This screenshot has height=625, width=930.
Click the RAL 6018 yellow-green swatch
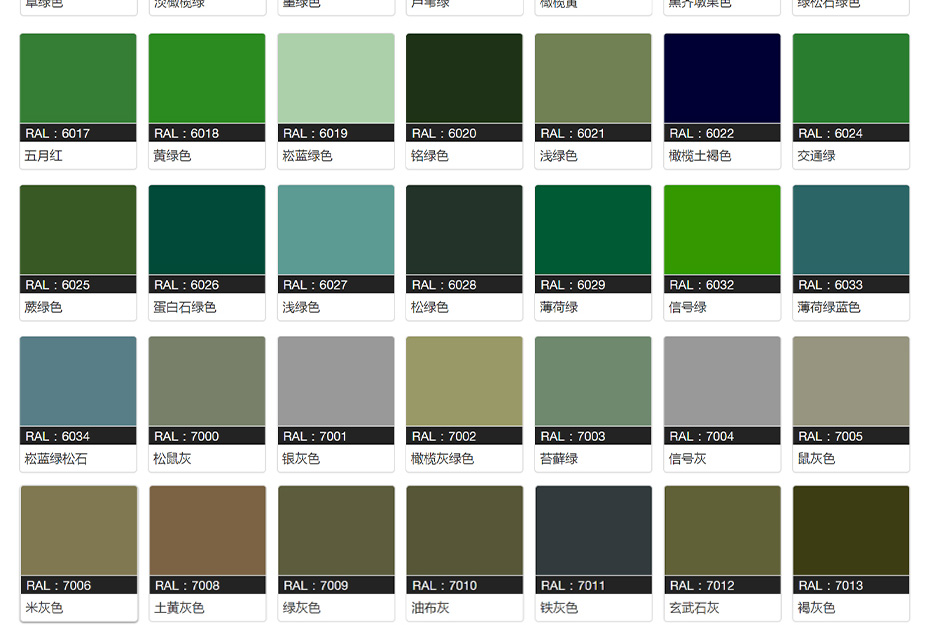point(207,80)
